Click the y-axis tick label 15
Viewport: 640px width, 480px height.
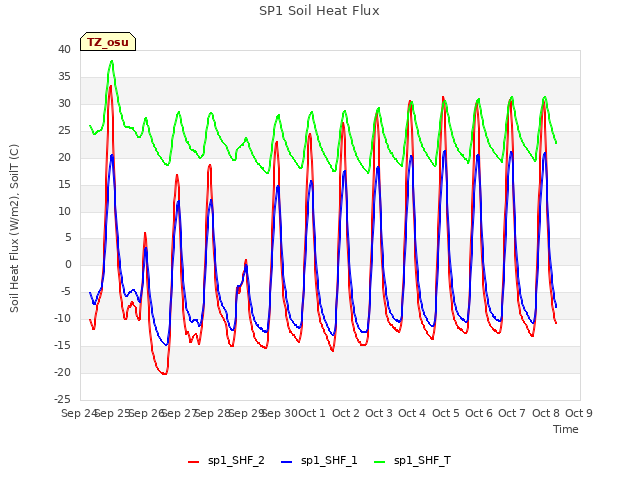(x=64, y=184)
